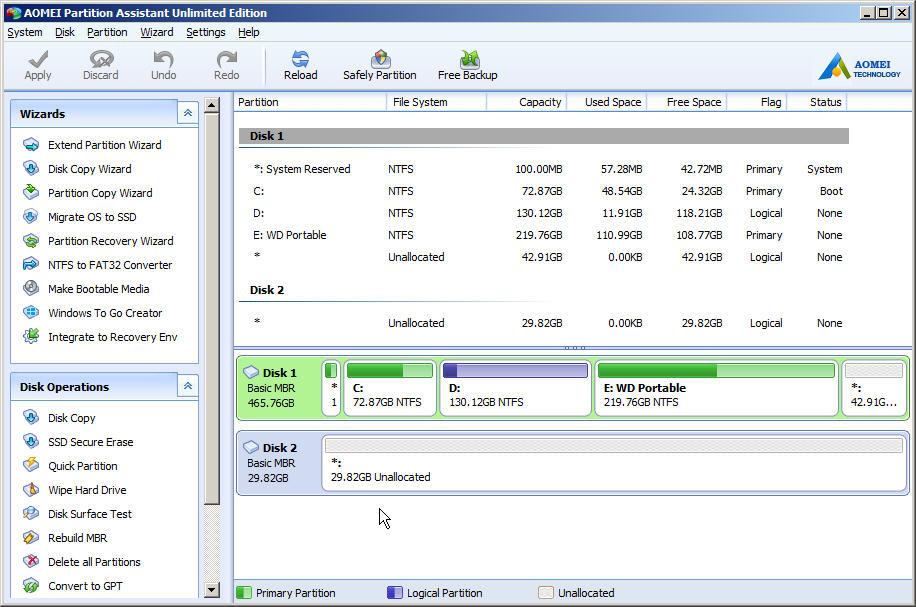Select the C: row in partition list
Image resolution: width=916 pixels, height=607 pixels.
point(543,191)
